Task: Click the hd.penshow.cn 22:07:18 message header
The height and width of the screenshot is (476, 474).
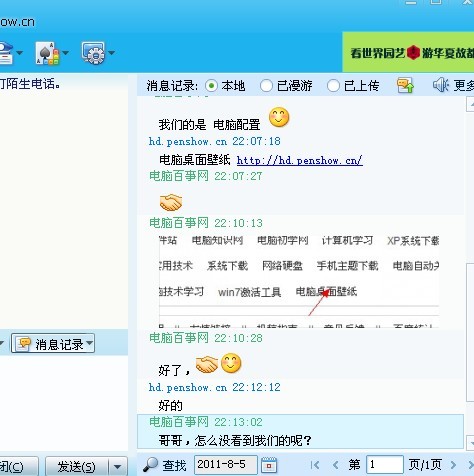Action: [214, 141]
